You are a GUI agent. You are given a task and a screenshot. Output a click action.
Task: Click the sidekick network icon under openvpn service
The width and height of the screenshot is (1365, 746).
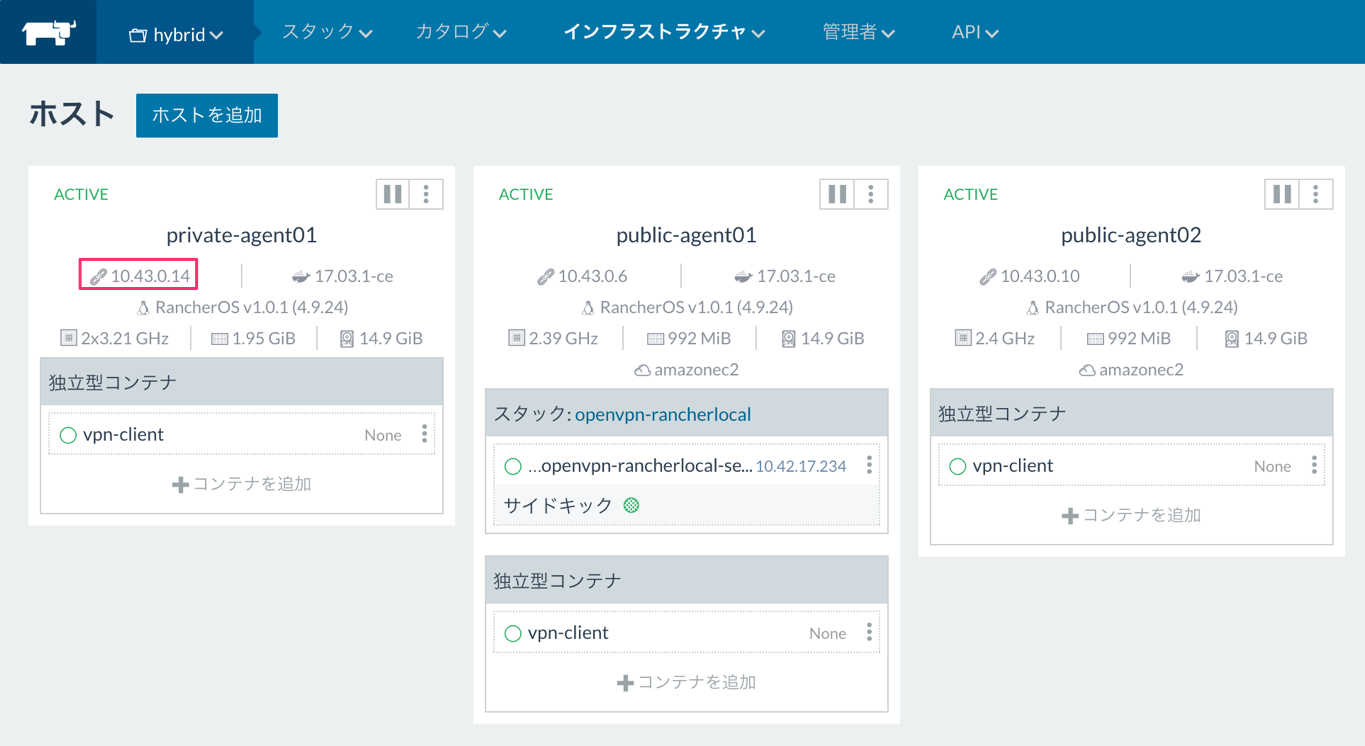(630, 505)
